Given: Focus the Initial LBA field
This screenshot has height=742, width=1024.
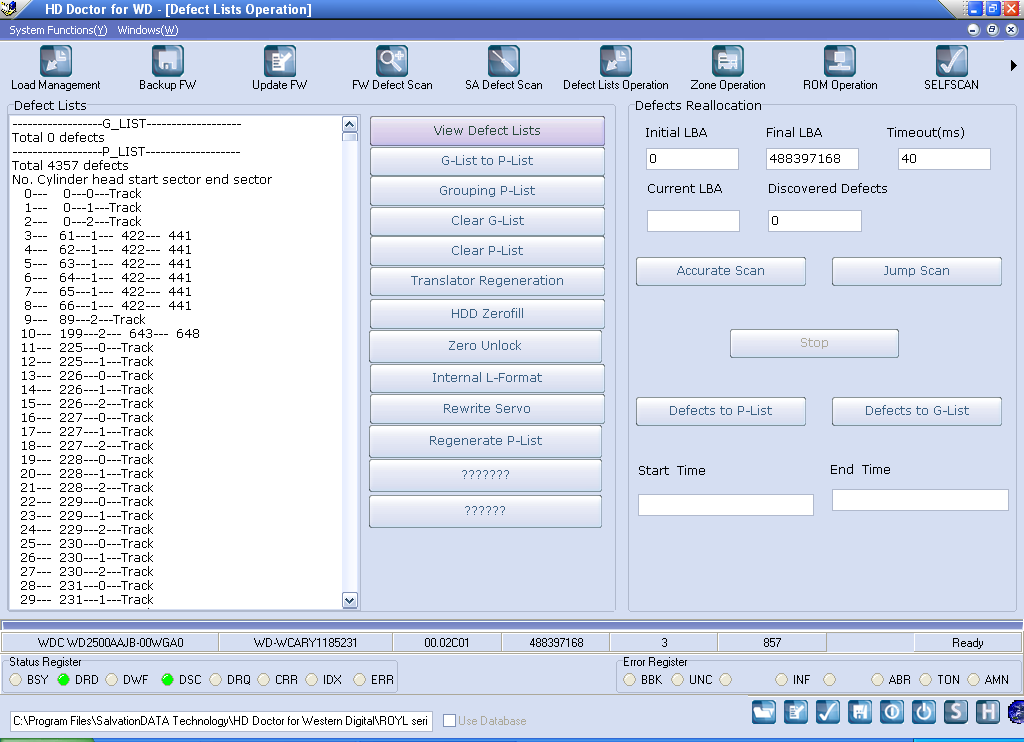Looking at the screenshot, I should (693, 159).
